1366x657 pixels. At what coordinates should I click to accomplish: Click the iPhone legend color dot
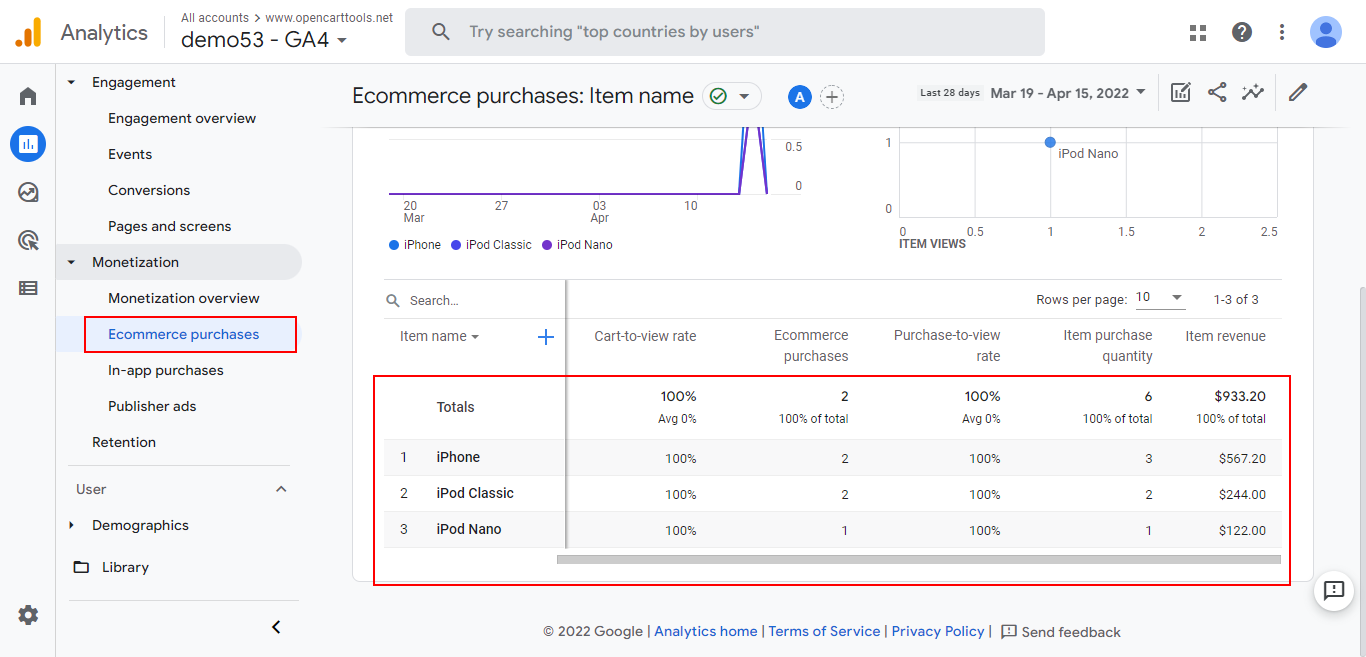pyautogui.click(x=394, y=245)
